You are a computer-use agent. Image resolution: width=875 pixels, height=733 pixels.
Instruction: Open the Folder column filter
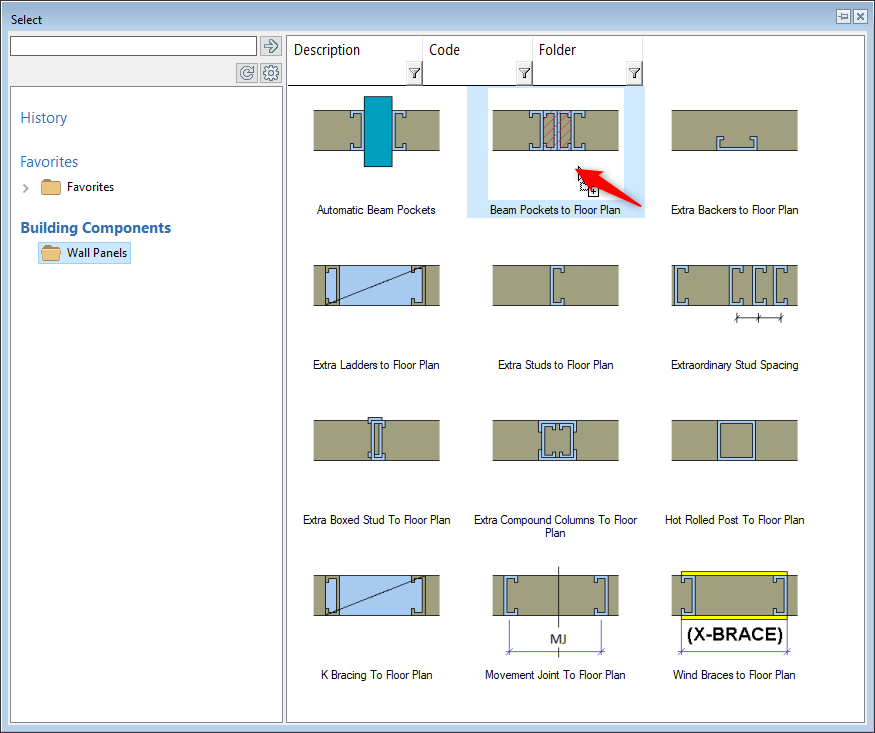(634, 73)
